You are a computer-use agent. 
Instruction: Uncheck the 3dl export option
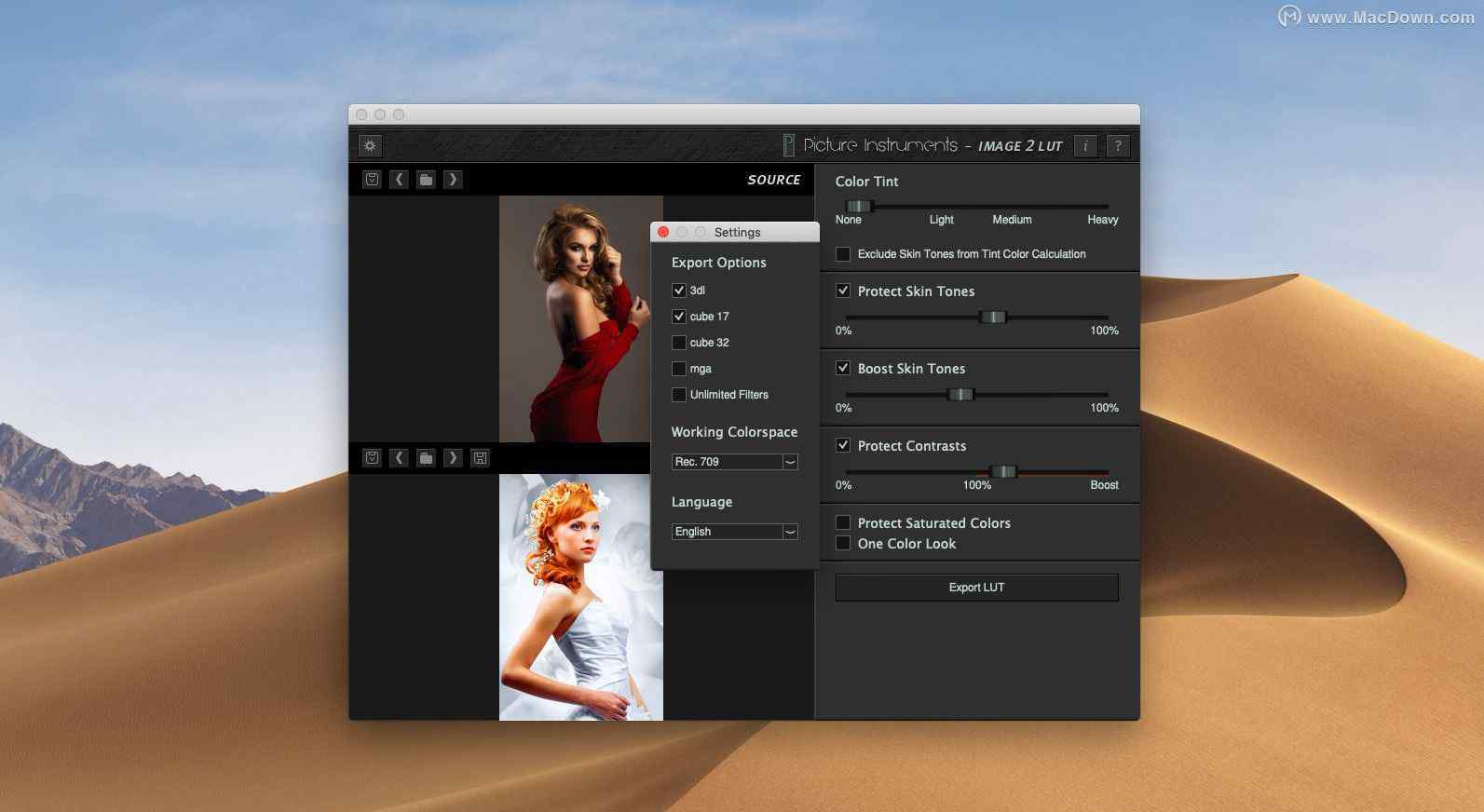click(679, 291)
